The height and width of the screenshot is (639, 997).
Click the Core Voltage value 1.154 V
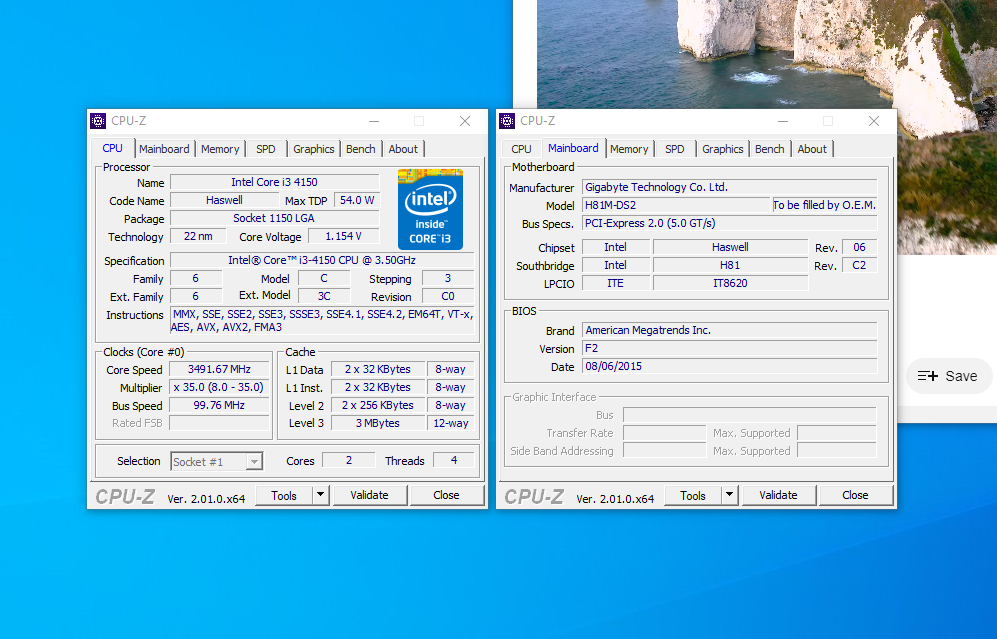tap(343, 236)
